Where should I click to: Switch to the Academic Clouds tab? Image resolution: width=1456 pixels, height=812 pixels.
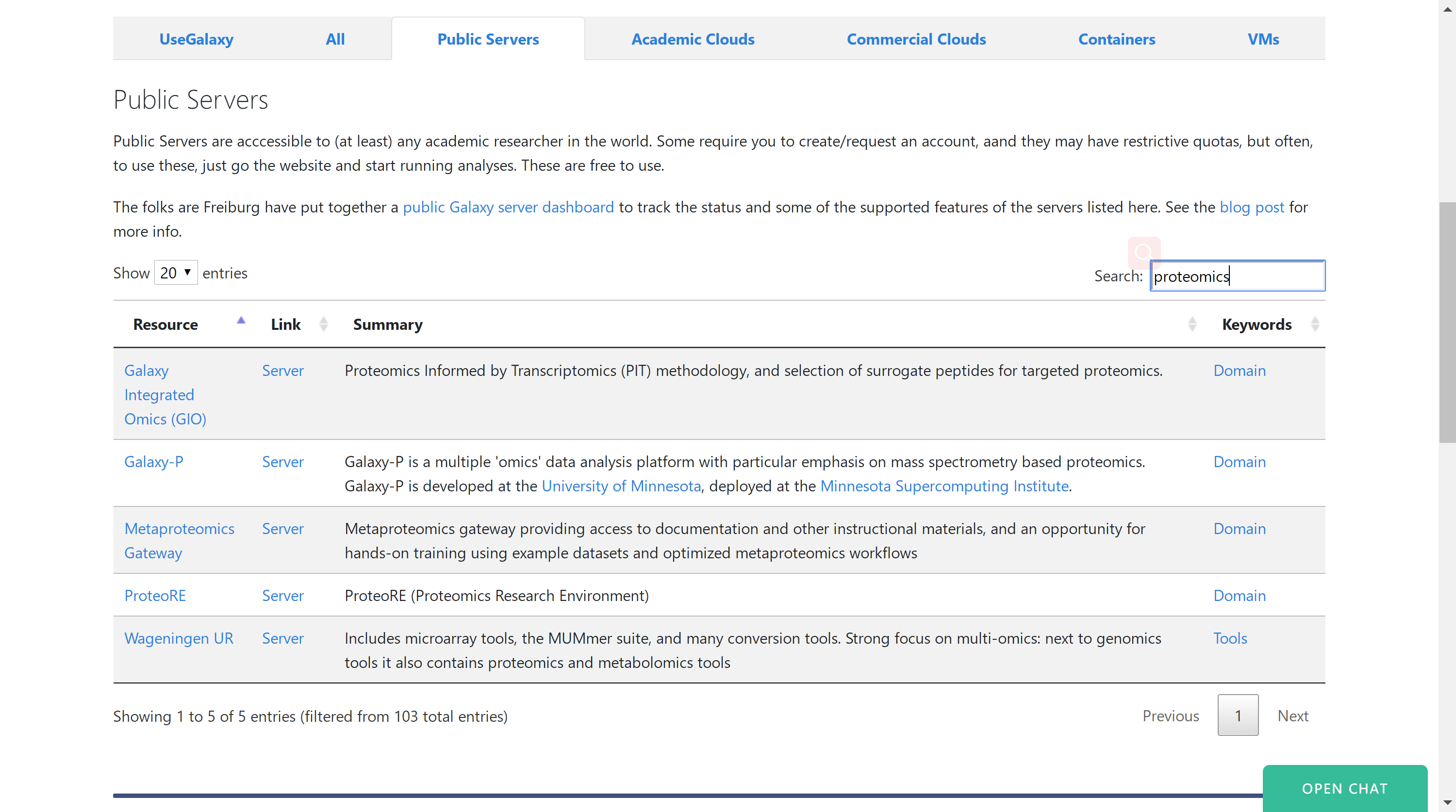(693, 39)
